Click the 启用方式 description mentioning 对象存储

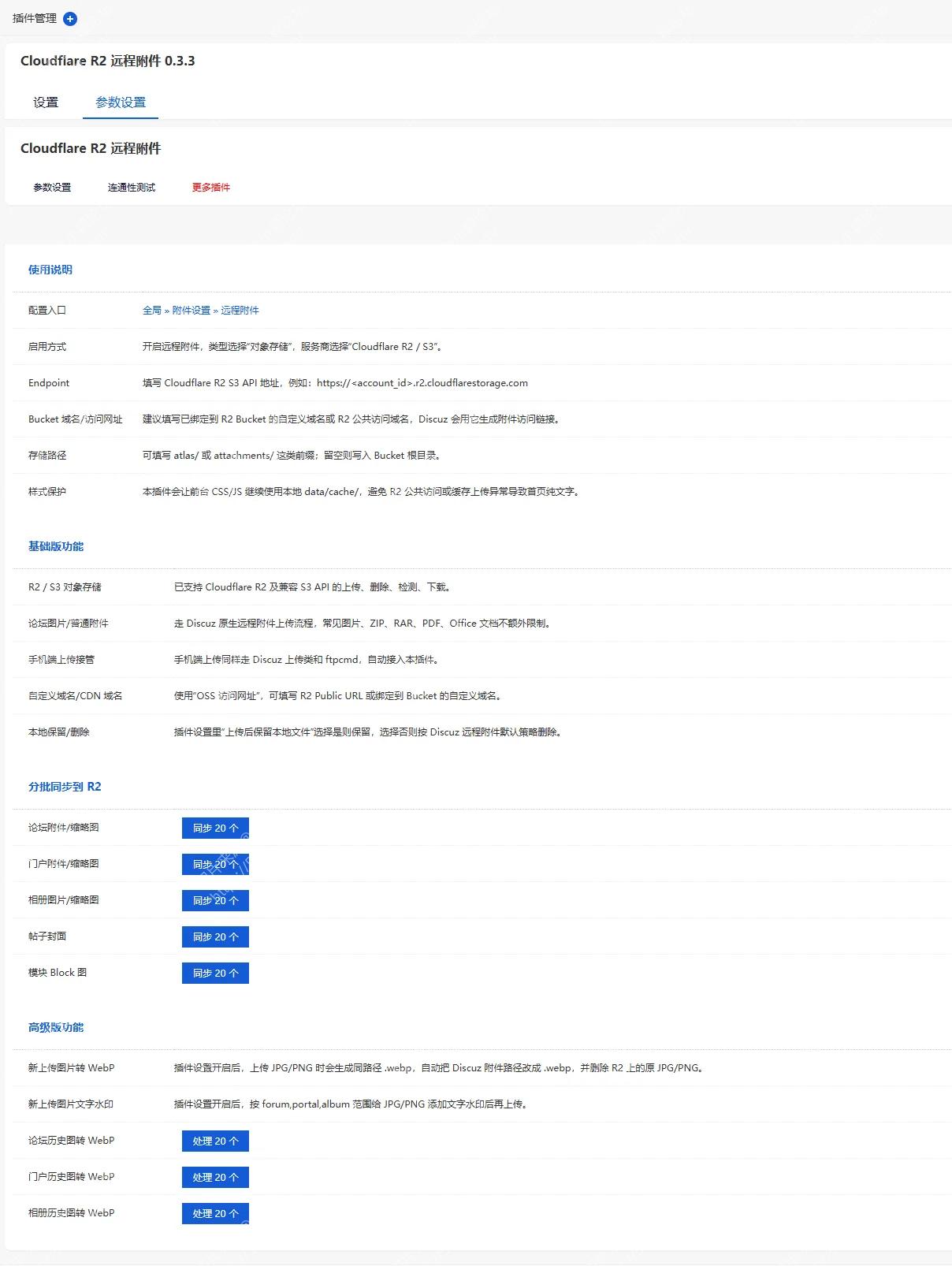[x=295, y=347]
